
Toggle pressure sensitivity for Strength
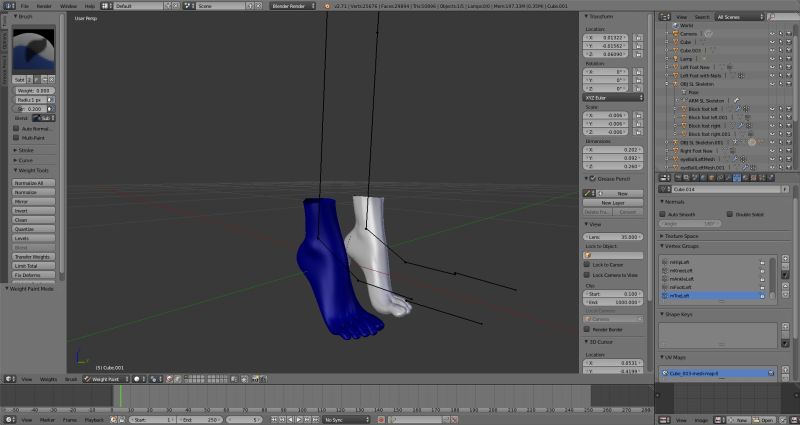tap(51, 109)
